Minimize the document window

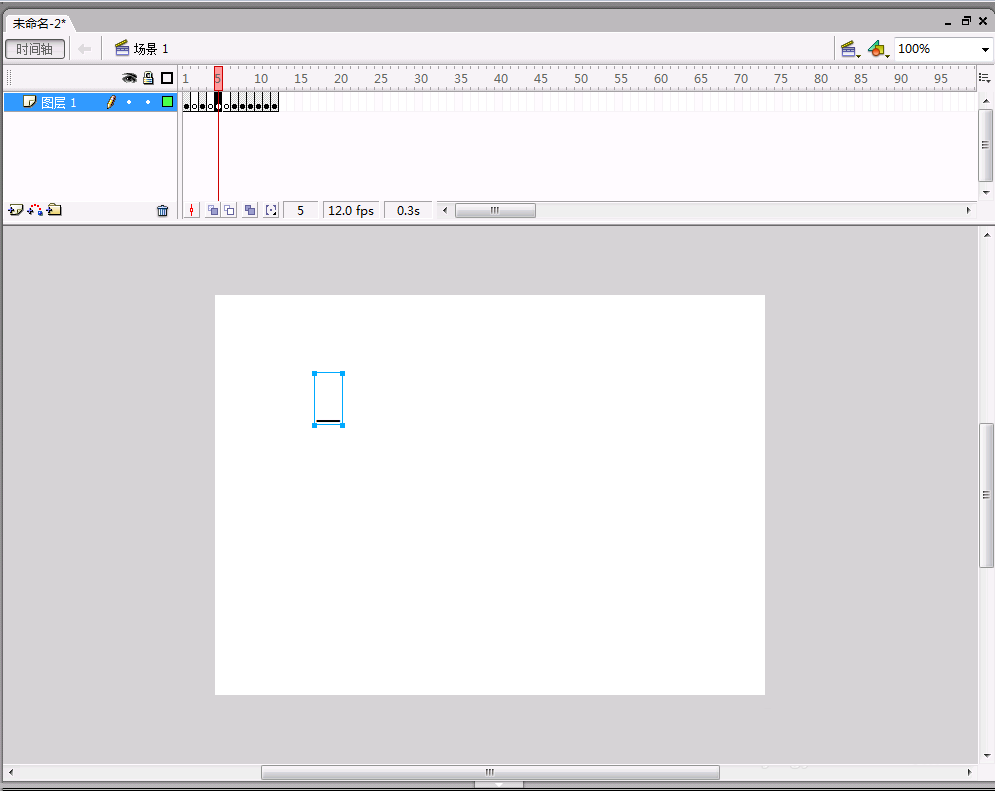[948, 22]
